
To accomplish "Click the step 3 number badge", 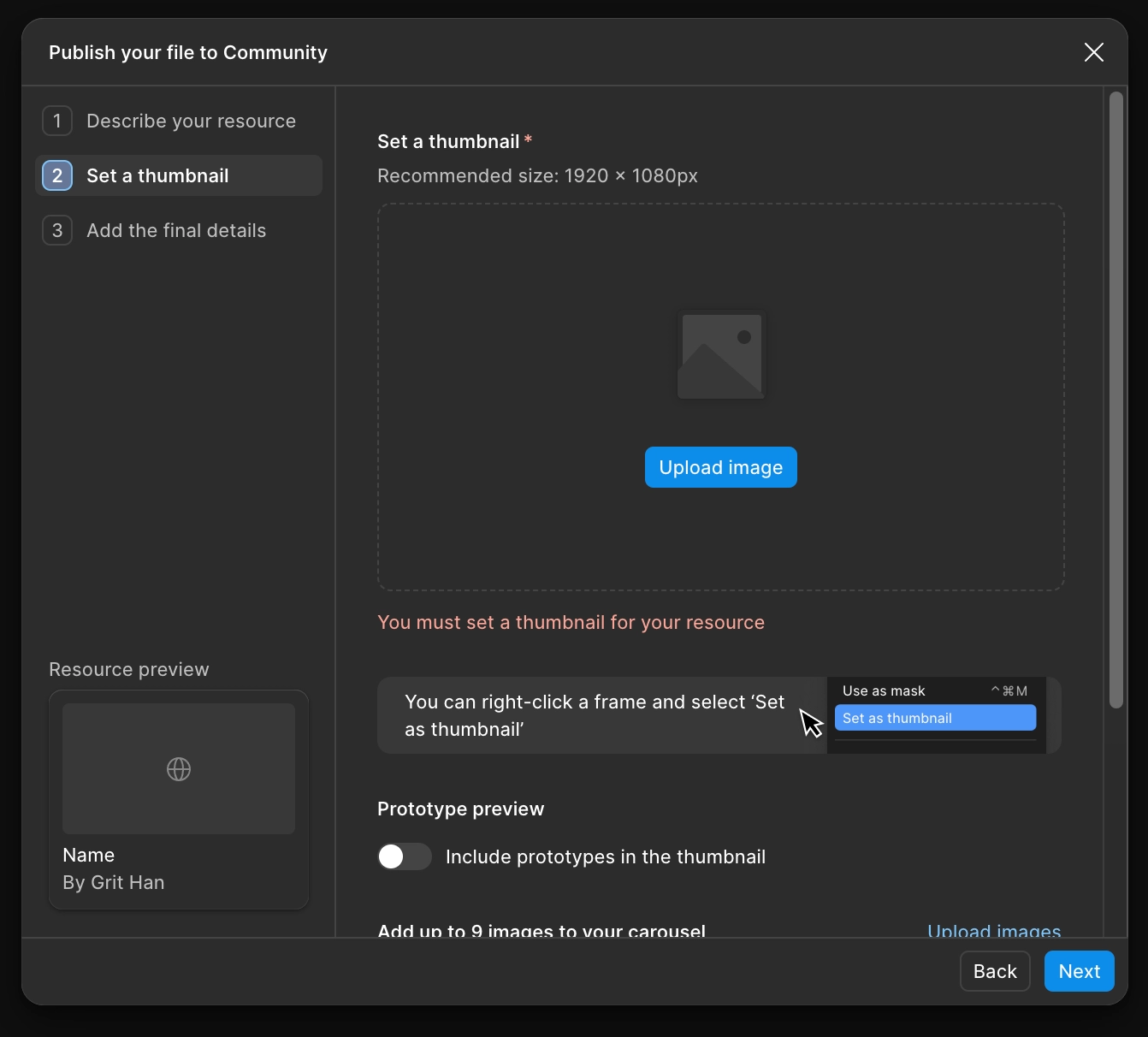I will [57, 230].
